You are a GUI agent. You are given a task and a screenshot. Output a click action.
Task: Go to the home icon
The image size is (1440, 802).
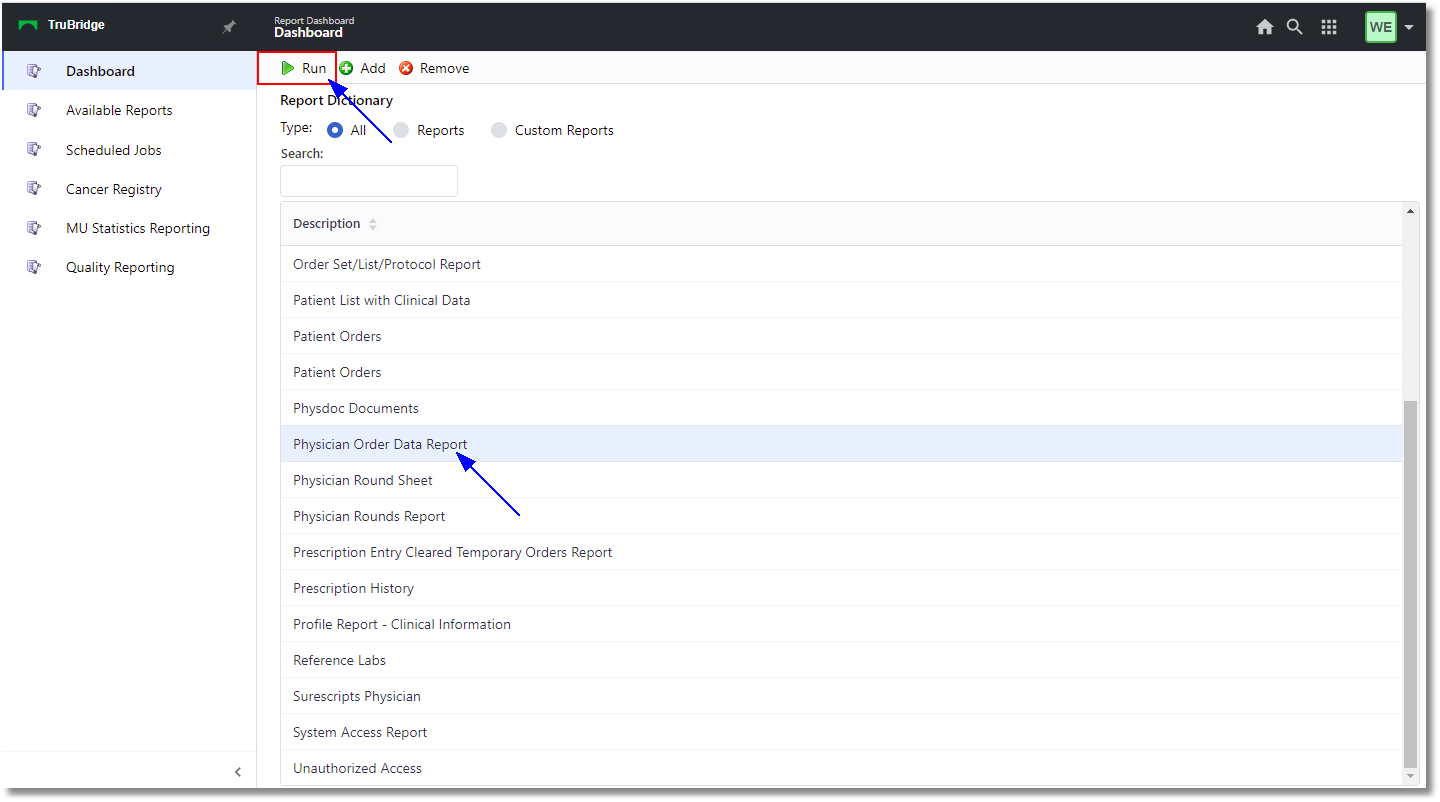point(1265,27)
